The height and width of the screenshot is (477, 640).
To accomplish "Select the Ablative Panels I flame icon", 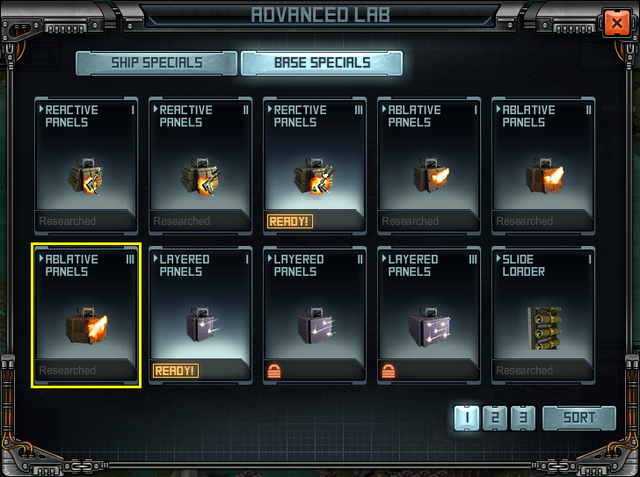I will (431, 175).
